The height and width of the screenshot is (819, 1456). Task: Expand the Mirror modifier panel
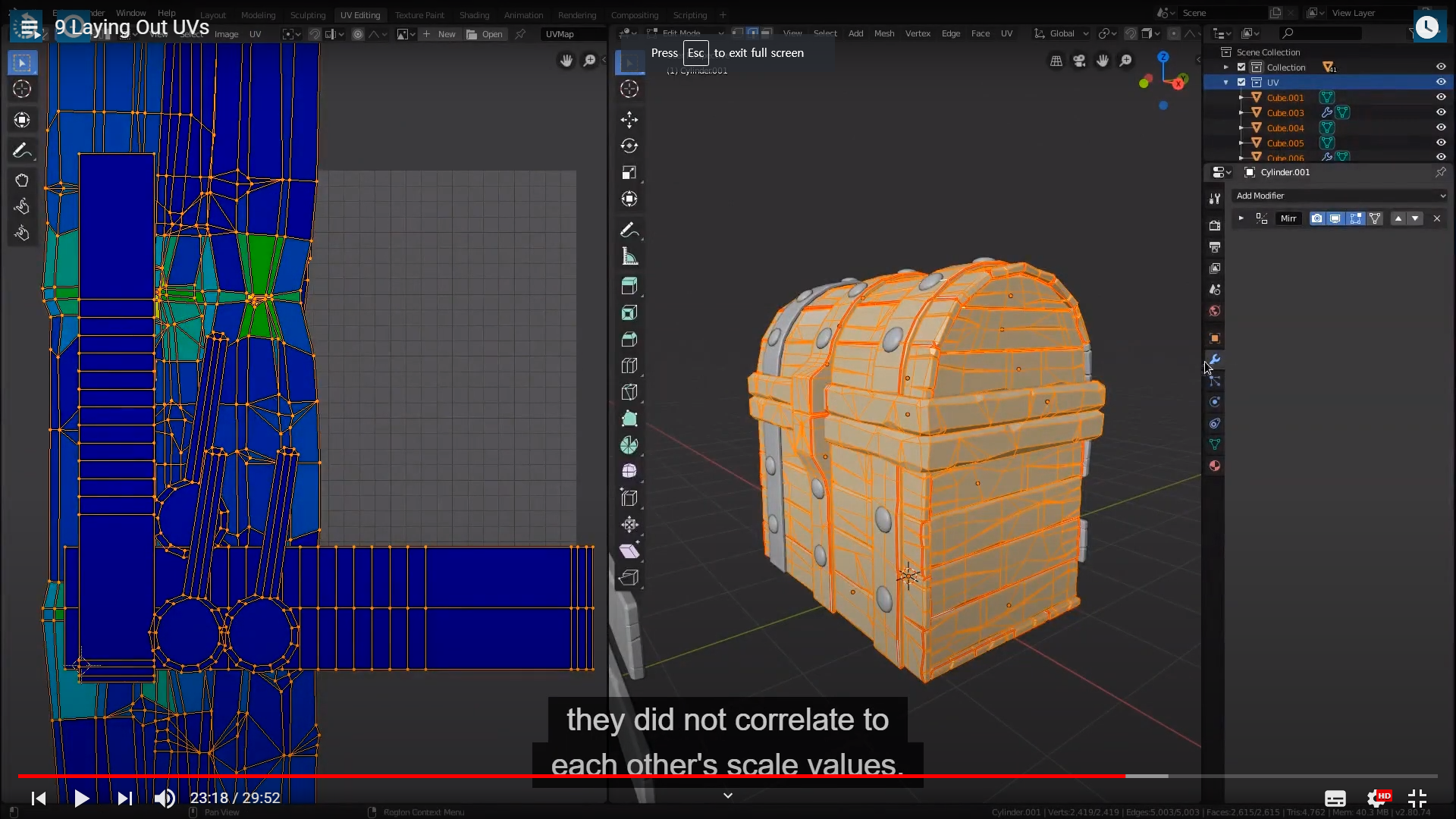1241,218
